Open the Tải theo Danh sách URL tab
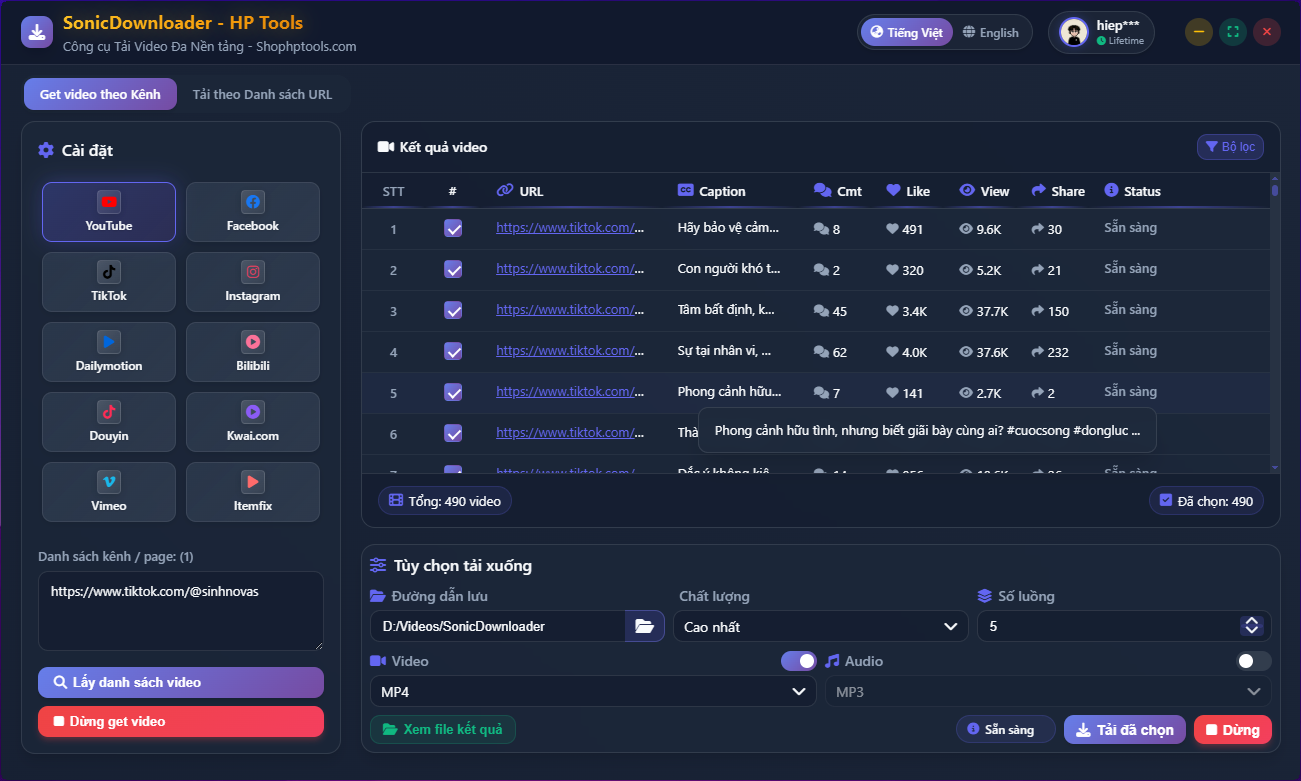The height and width of the screenshot is (781, 1301). [262, 95]
